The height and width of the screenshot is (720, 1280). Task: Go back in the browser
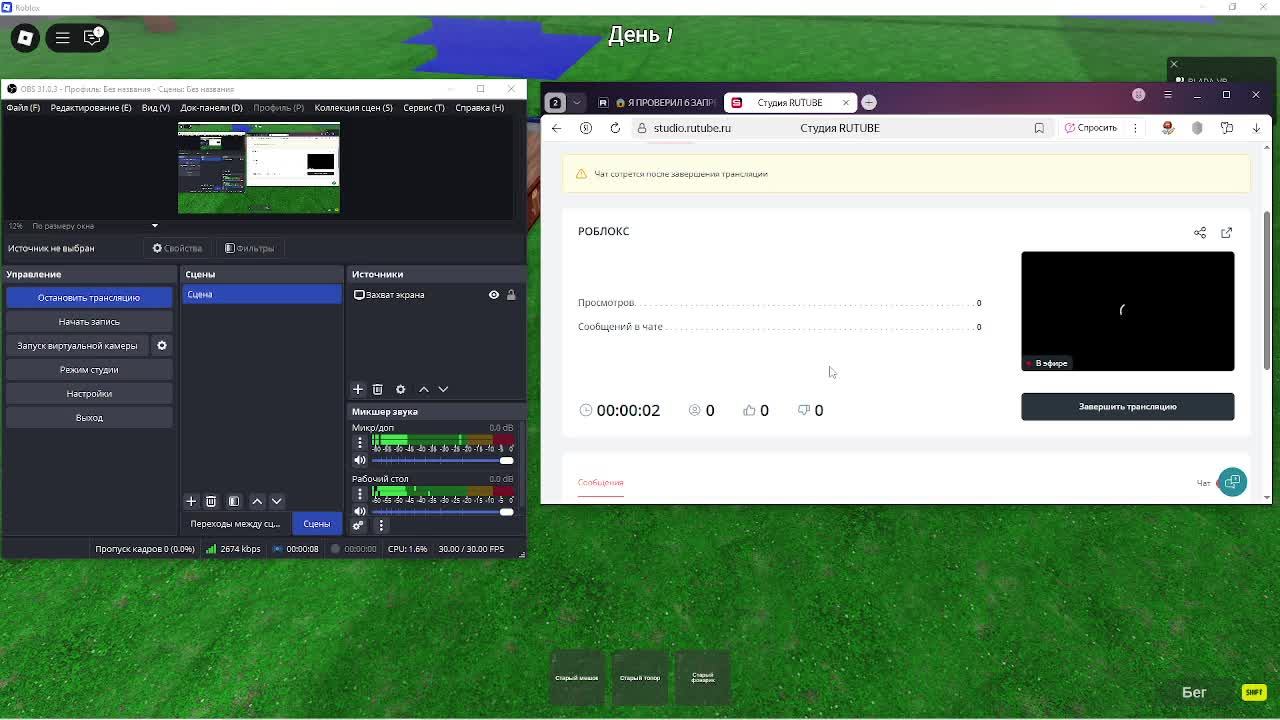pyautogui.click(x=557, y=128)
